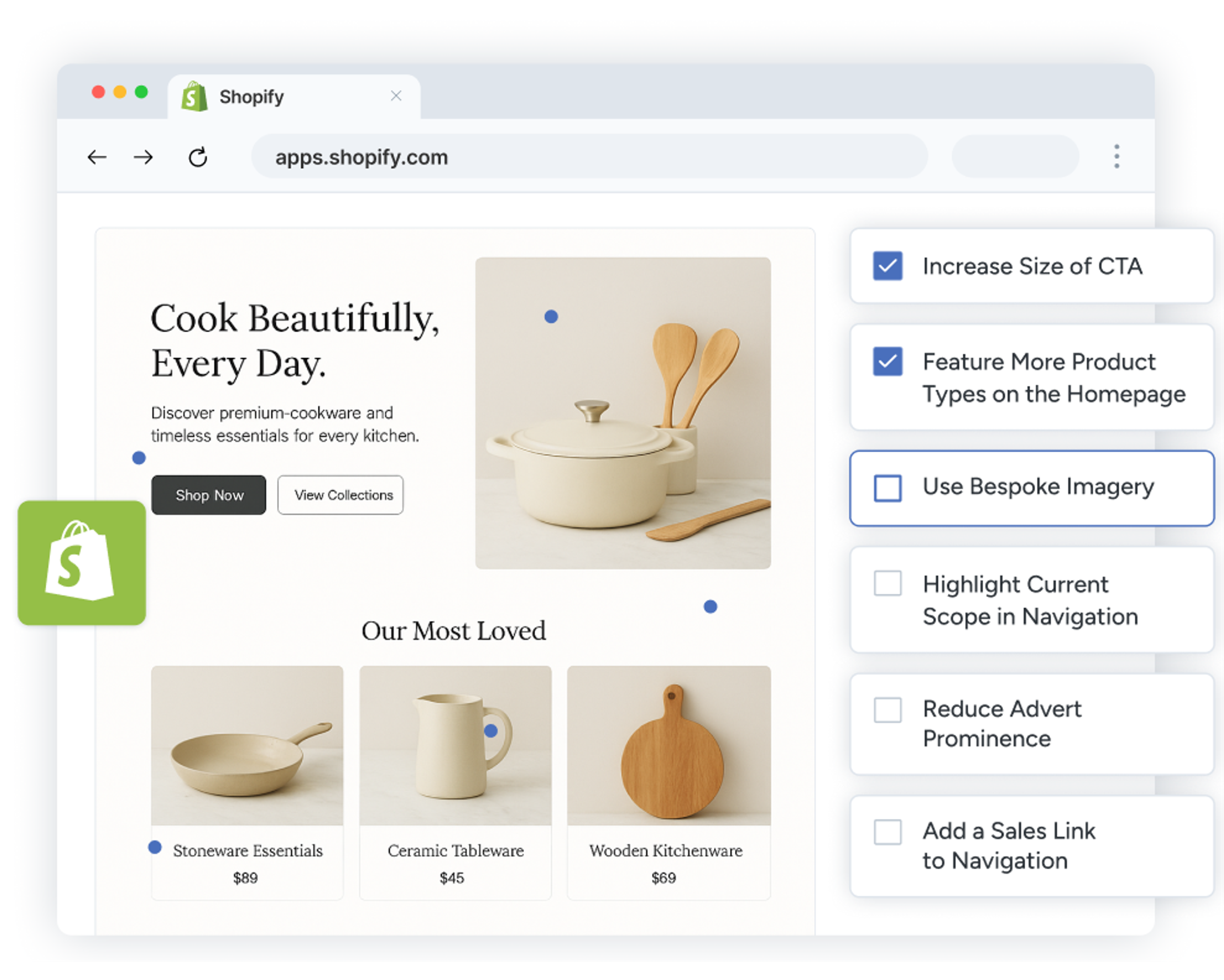Click the Wooden Kitchenware product name
Viewport: 1224px width, 980px height.
pyautogui.click(x=665, y=851)
